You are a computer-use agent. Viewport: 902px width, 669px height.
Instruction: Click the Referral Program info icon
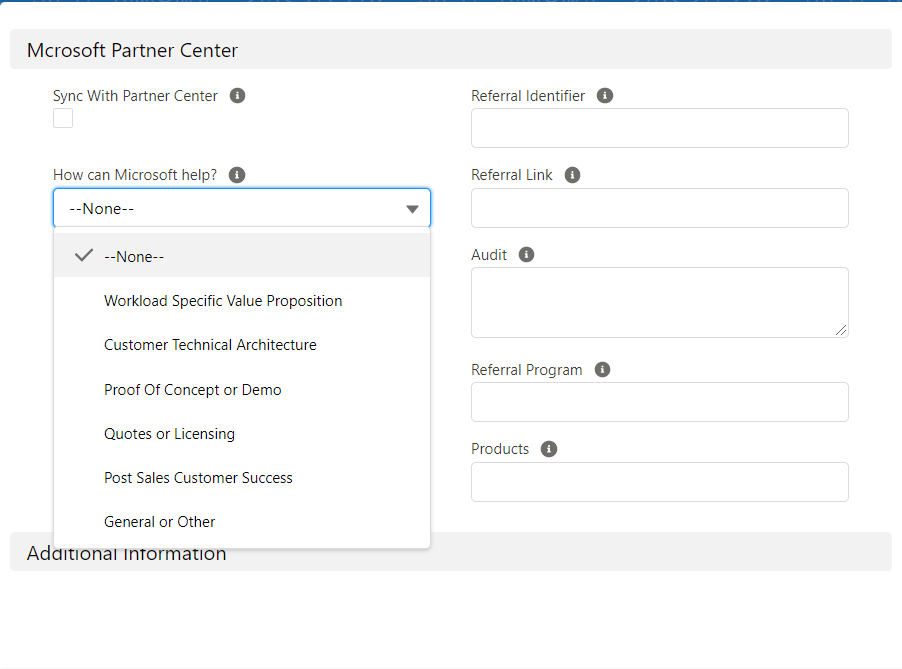(x=602, y=370)
